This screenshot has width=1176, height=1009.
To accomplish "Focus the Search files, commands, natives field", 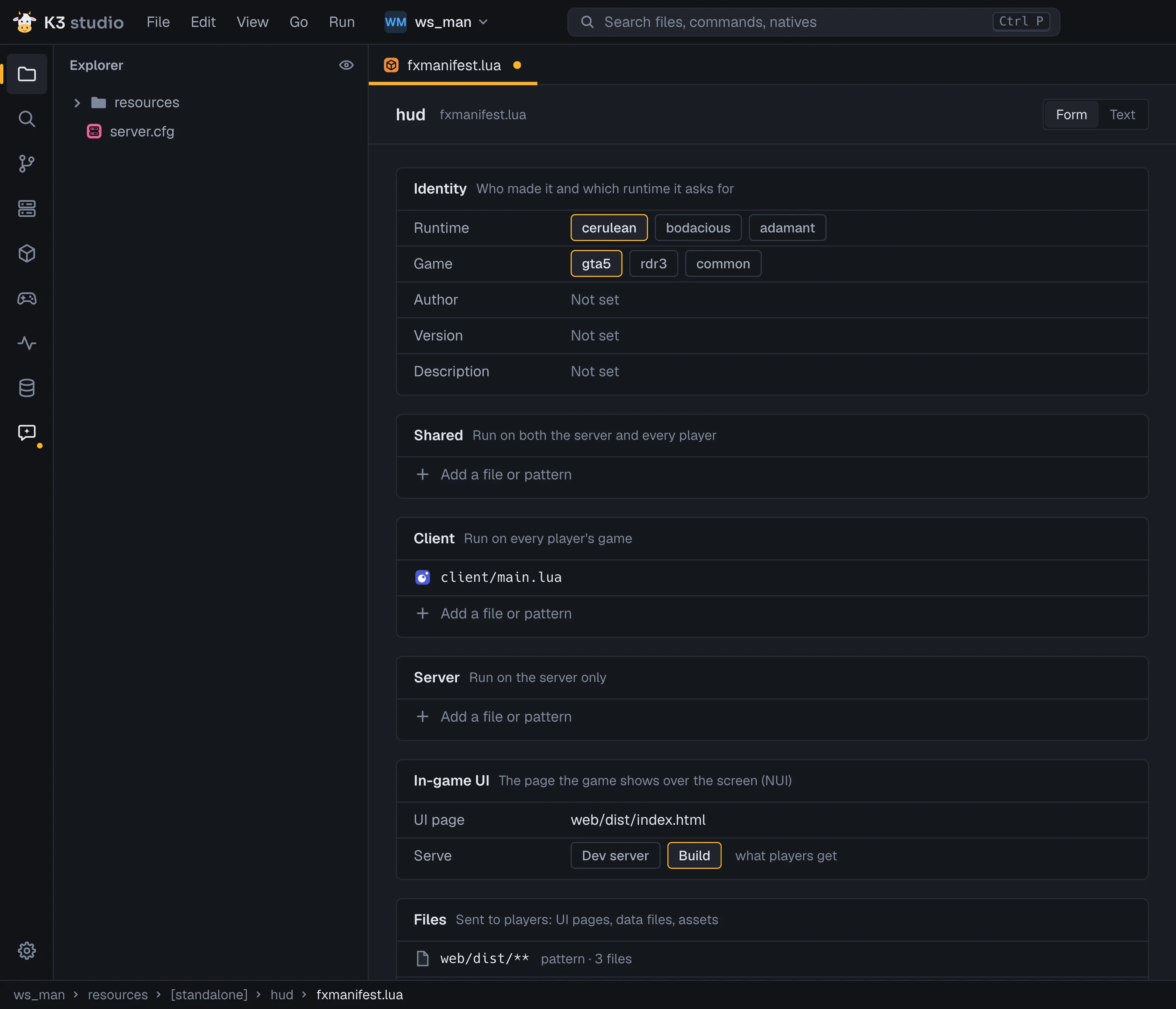I will [813, 22].
